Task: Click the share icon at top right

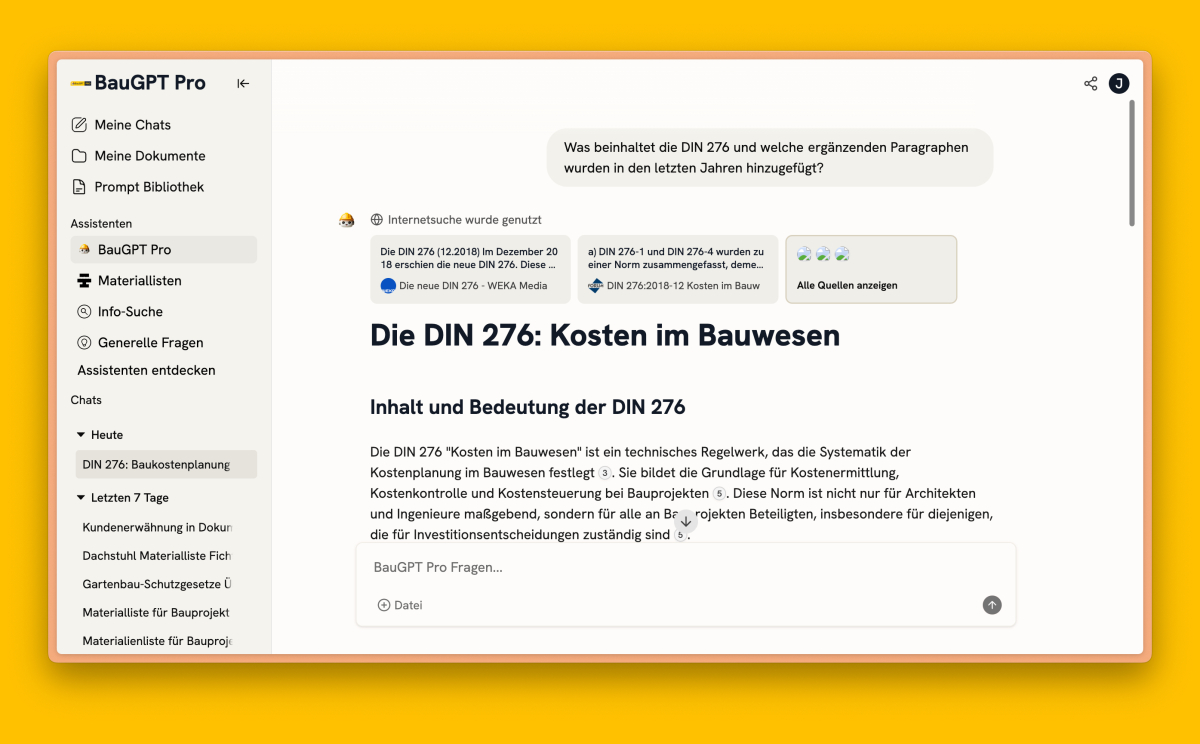Action: 1091,84
